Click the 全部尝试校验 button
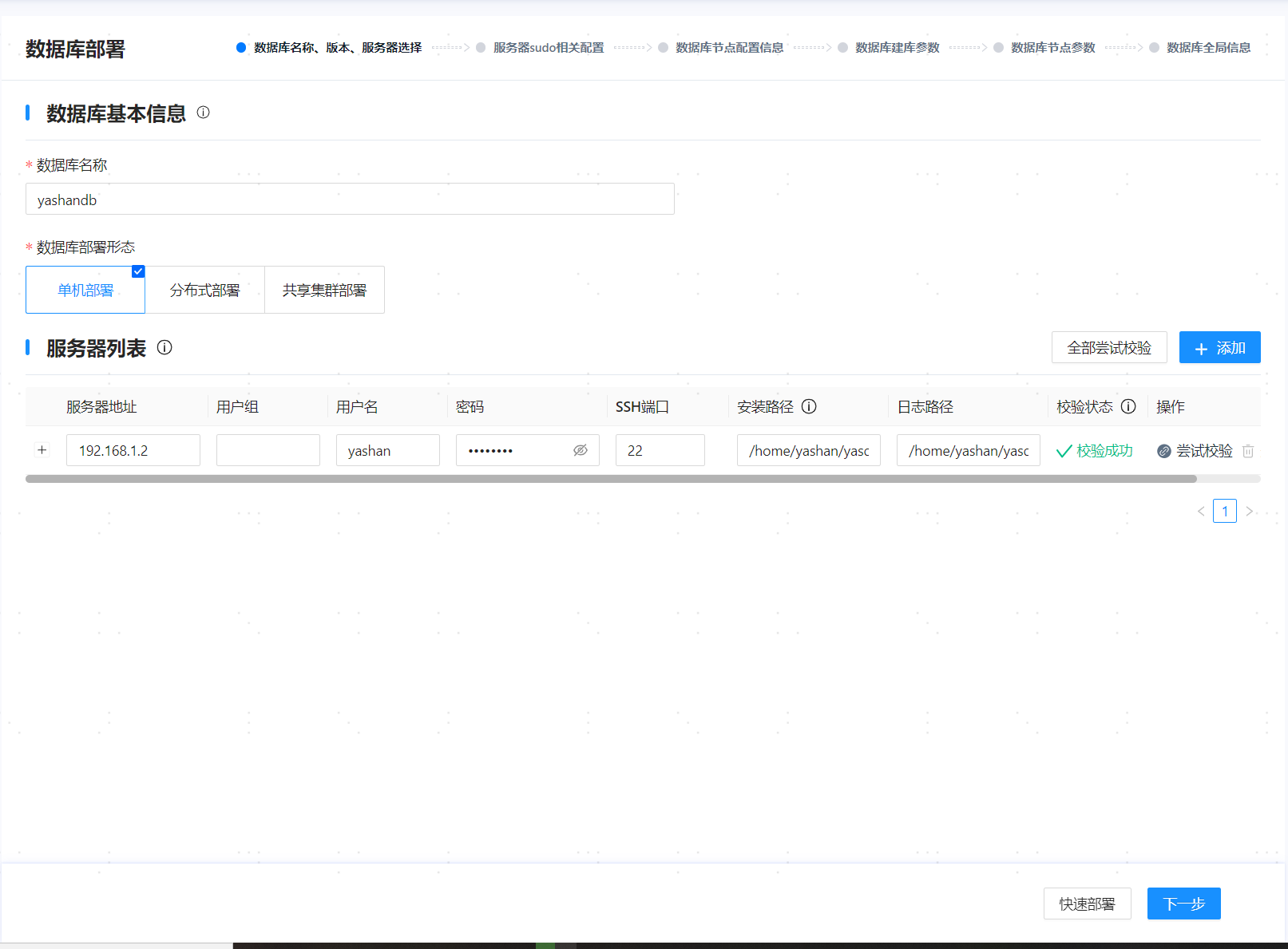 coord(1109,347)
